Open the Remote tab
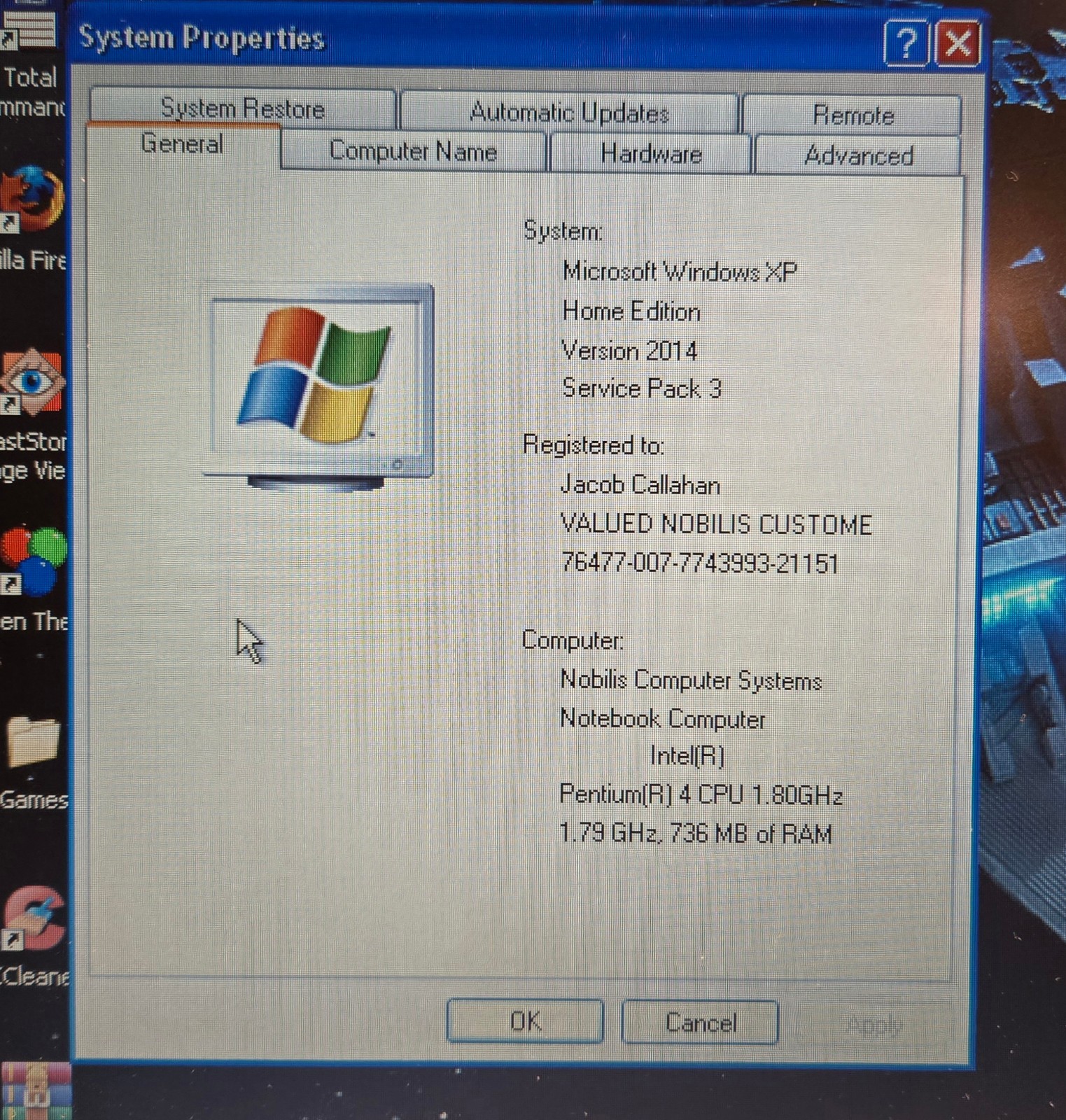Viewport: 1066px width, 1120px height. click(852, 114)
